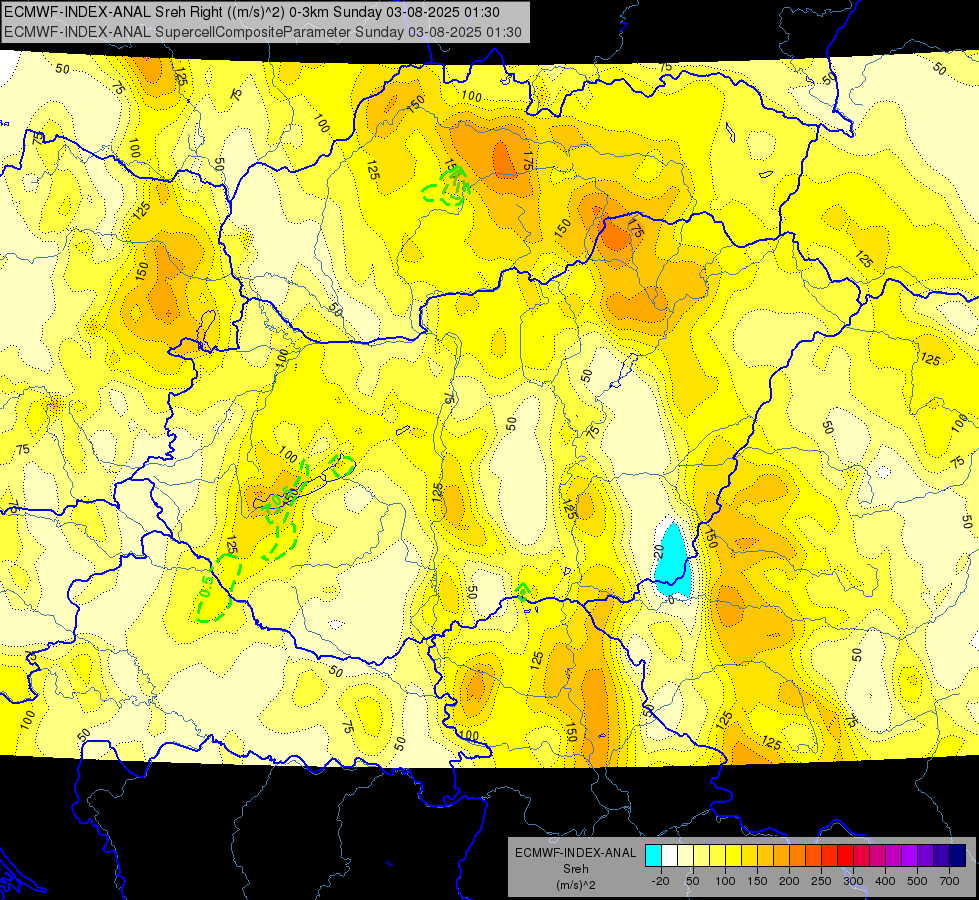Viewport: 979px width, 900px height.
Task: Select the cyan swatch in the legend colorbar
Action: [653, 856]
